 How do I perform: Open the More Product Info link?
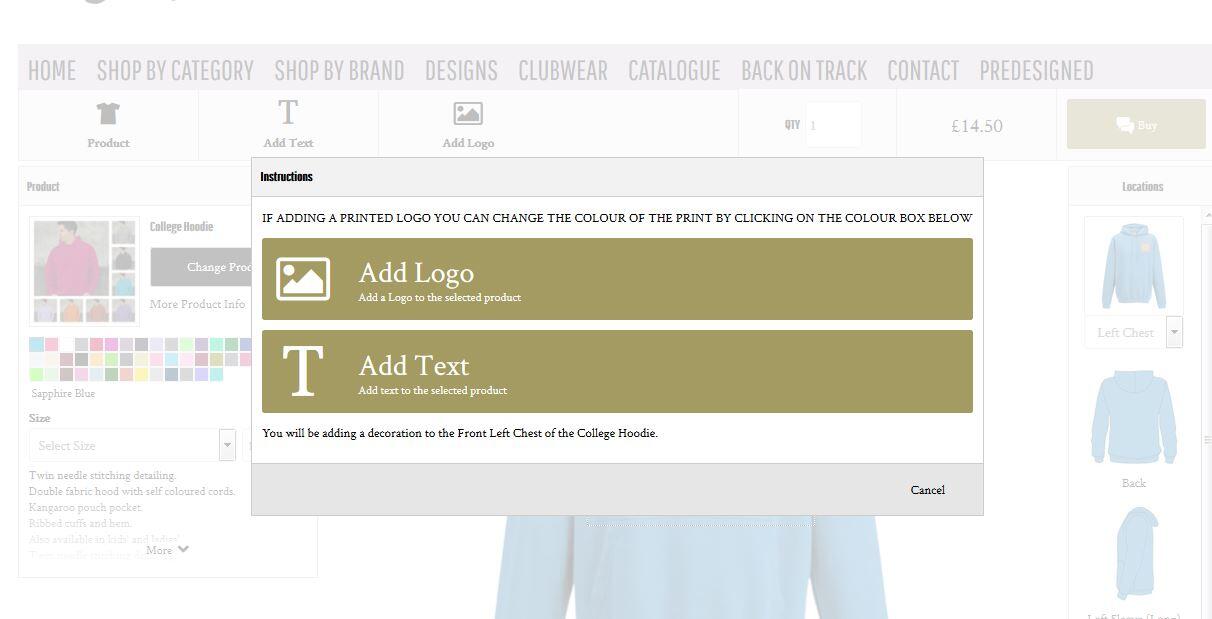(197, 304)
